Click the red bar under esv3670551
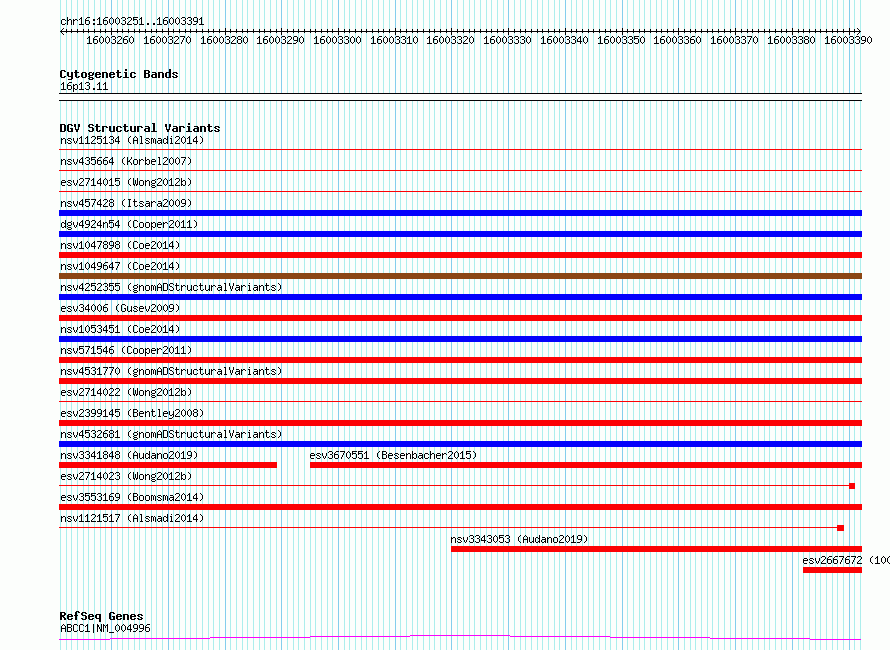 (x=586, y=465)
